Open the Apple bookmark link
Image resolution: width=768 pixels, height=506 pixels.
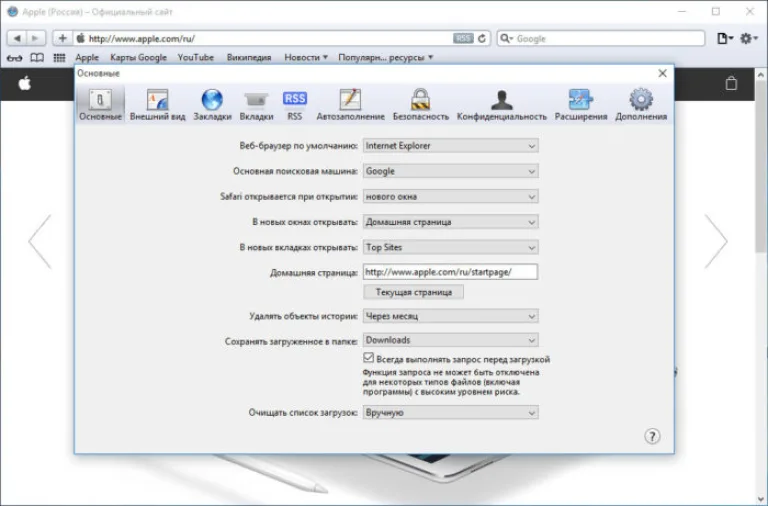(x=87, y=57)
